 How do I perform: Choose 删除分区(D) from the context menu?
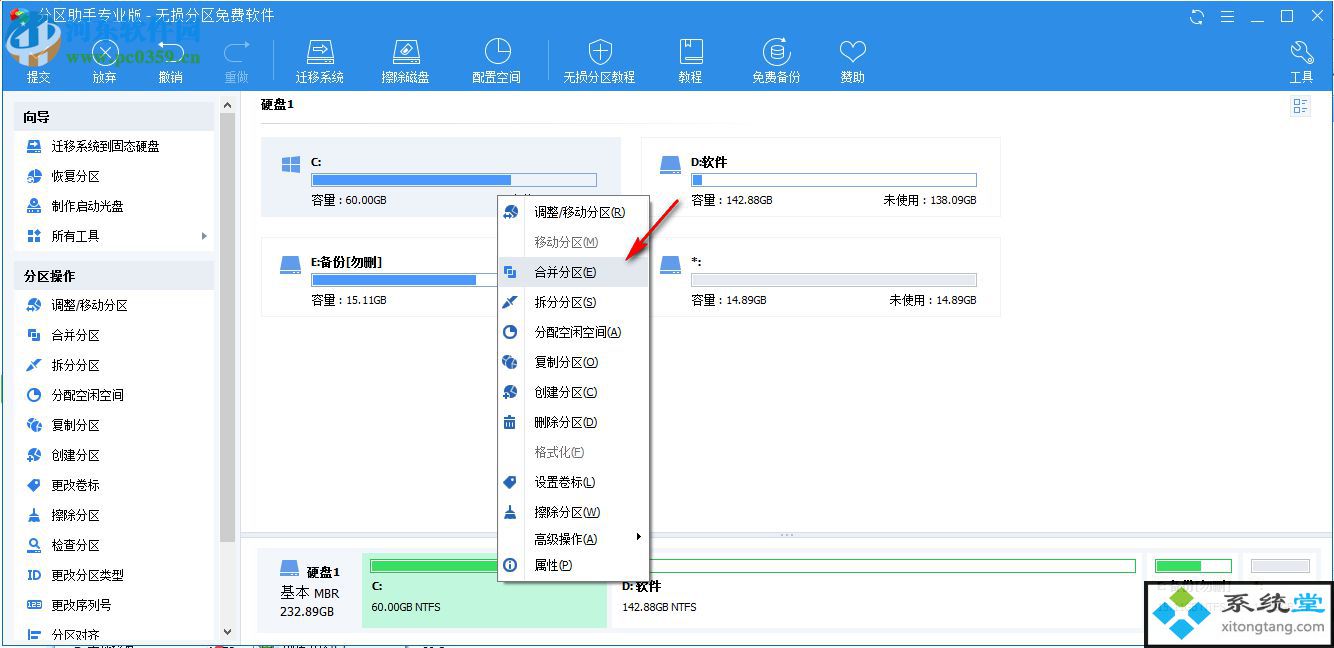[573, 422]
